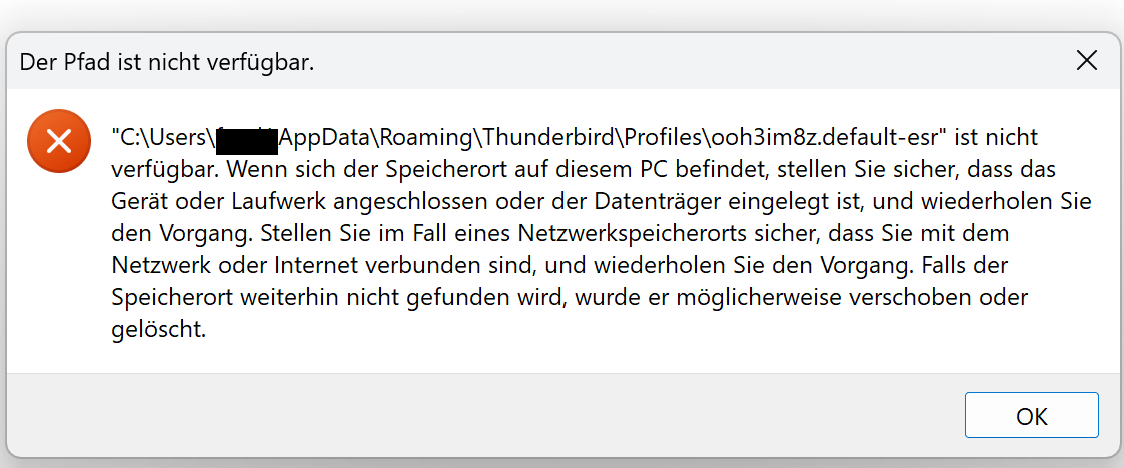Image resolution: width=1124 pixels, height=468 pixels.
Task: Click the title 'Der Pfad ist nicht verfügbar.'
Action: coord(167,64)
